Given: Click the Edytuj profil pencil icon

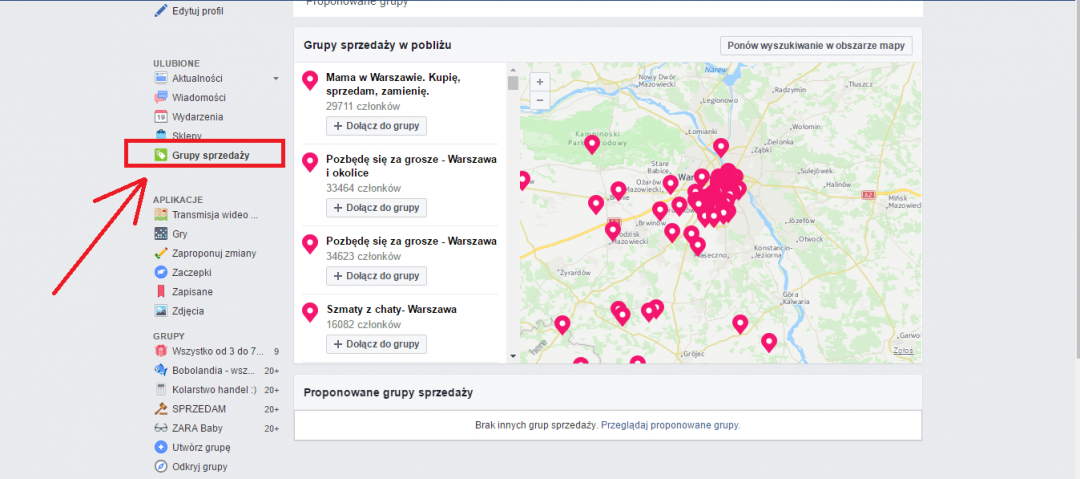Looking at the screenshot, I should (160, 11).
